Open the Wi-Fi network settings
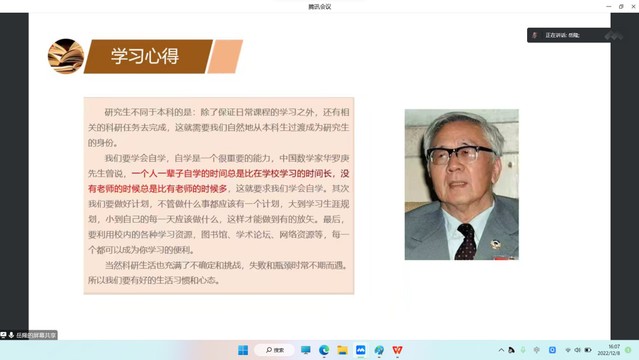This screenshot has width=639, height=360. click(568, 350)
